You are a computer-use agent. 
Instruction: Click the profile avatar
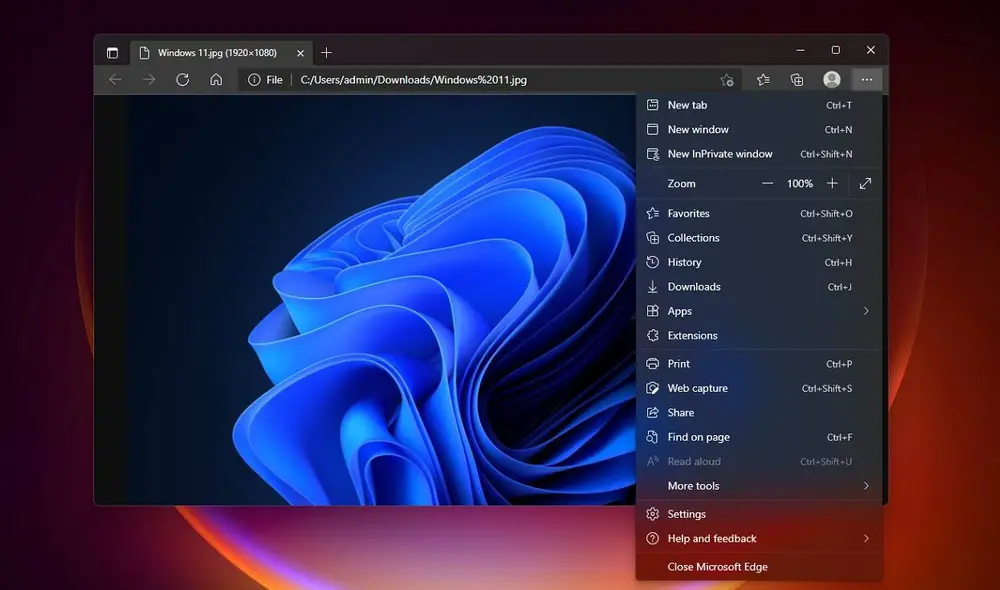[x=832, y=79]
